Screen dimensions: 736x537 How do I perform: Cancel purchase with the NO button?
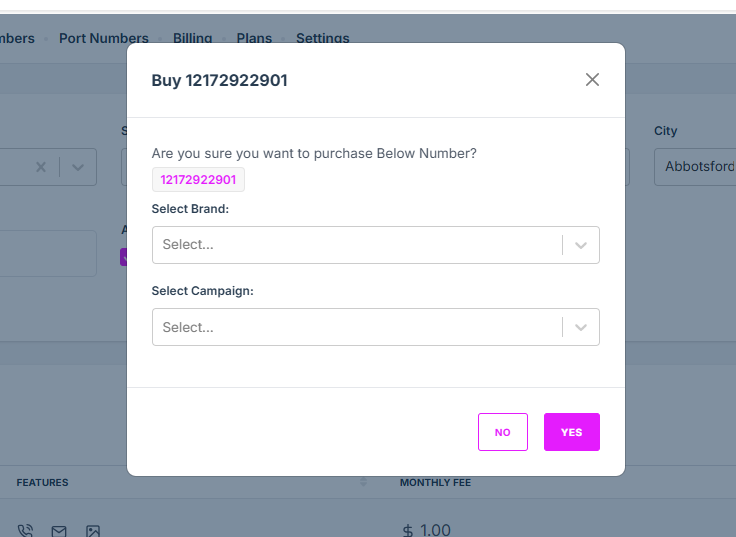[x=502, y=432]
